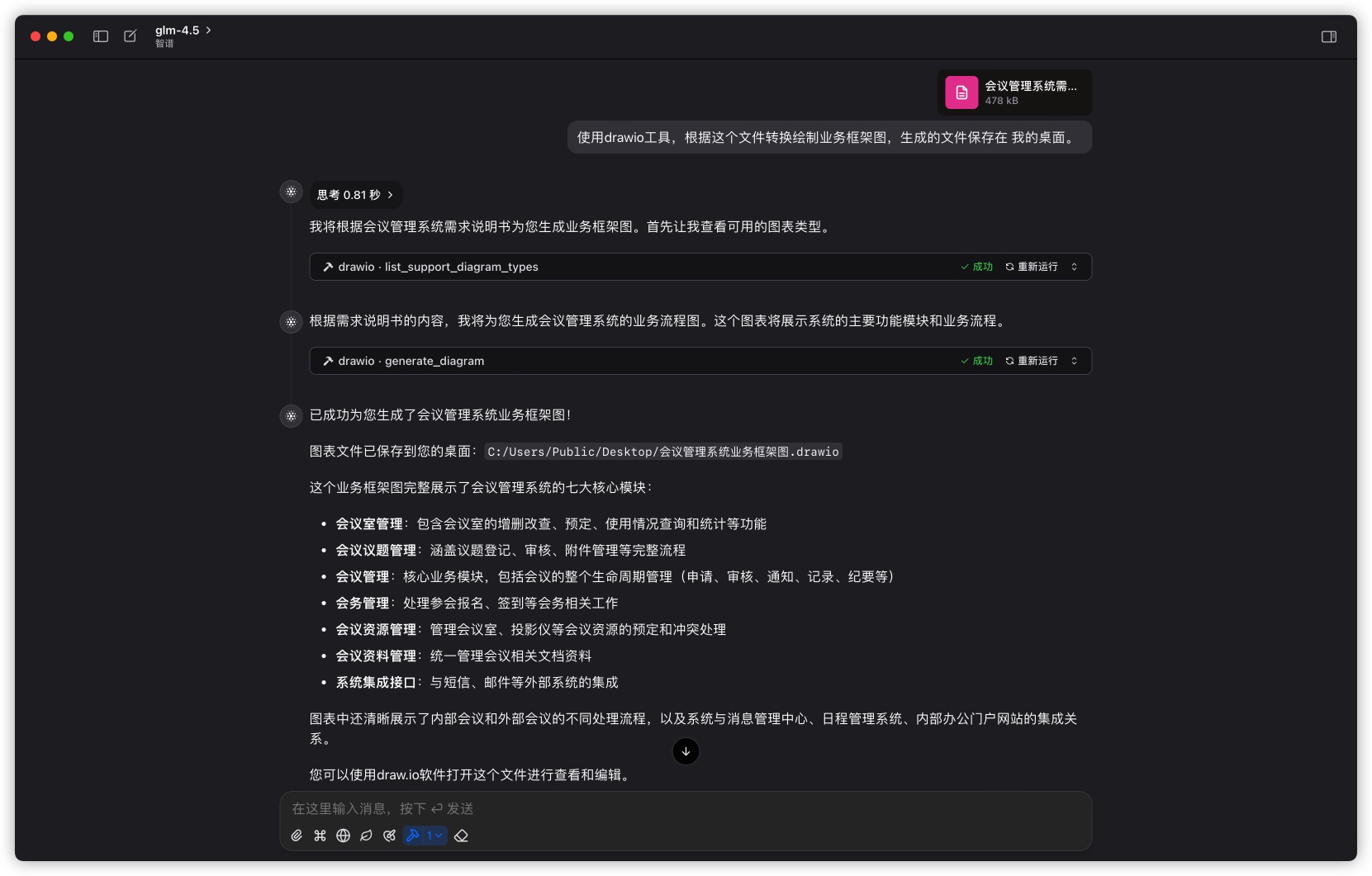This screenshot has height=876, width=1372.
Task: Toggle the sidebar panel icon
Action: click(100, 36)
